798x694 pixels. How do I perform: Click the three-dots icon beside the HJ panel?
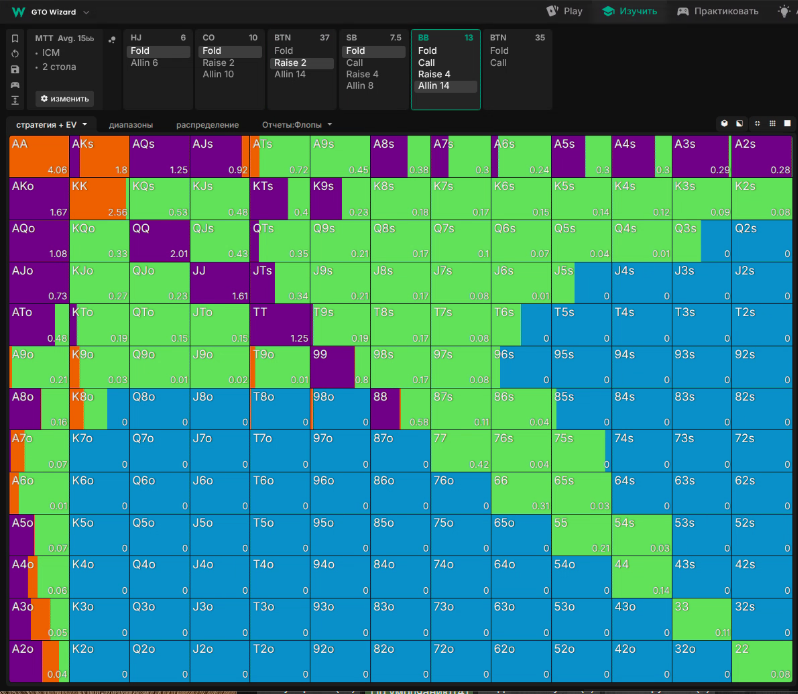(x=111, y=39)
